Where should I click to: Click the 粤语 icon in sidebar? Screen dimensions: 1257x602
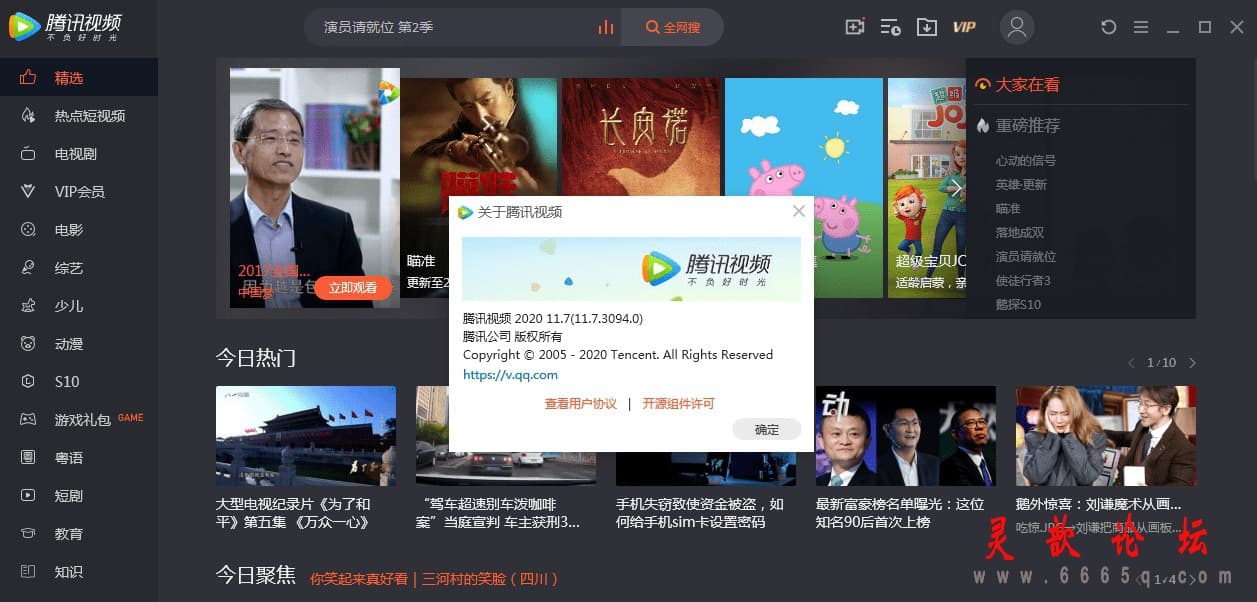point(28,458)
